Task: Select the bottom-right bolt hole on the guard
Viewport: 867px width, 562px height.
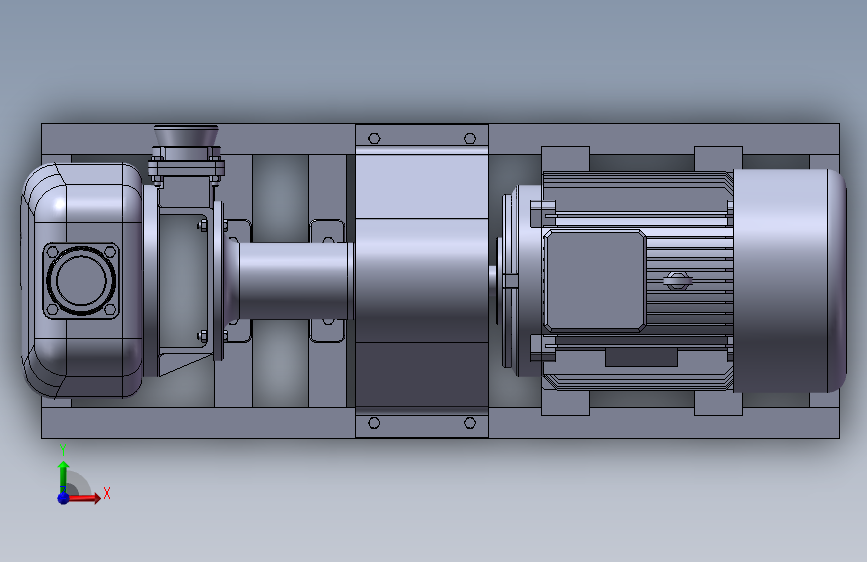Action: click(x=470, y=423)
